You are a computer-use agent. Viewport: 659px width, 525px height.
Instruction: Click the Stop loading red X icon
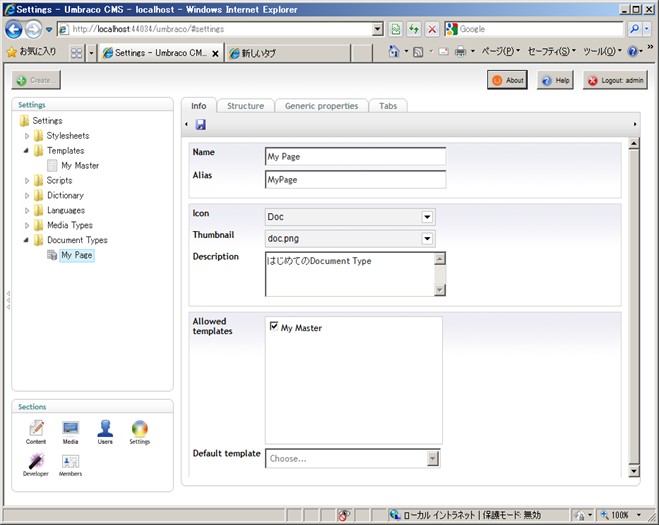pos(432,29)
